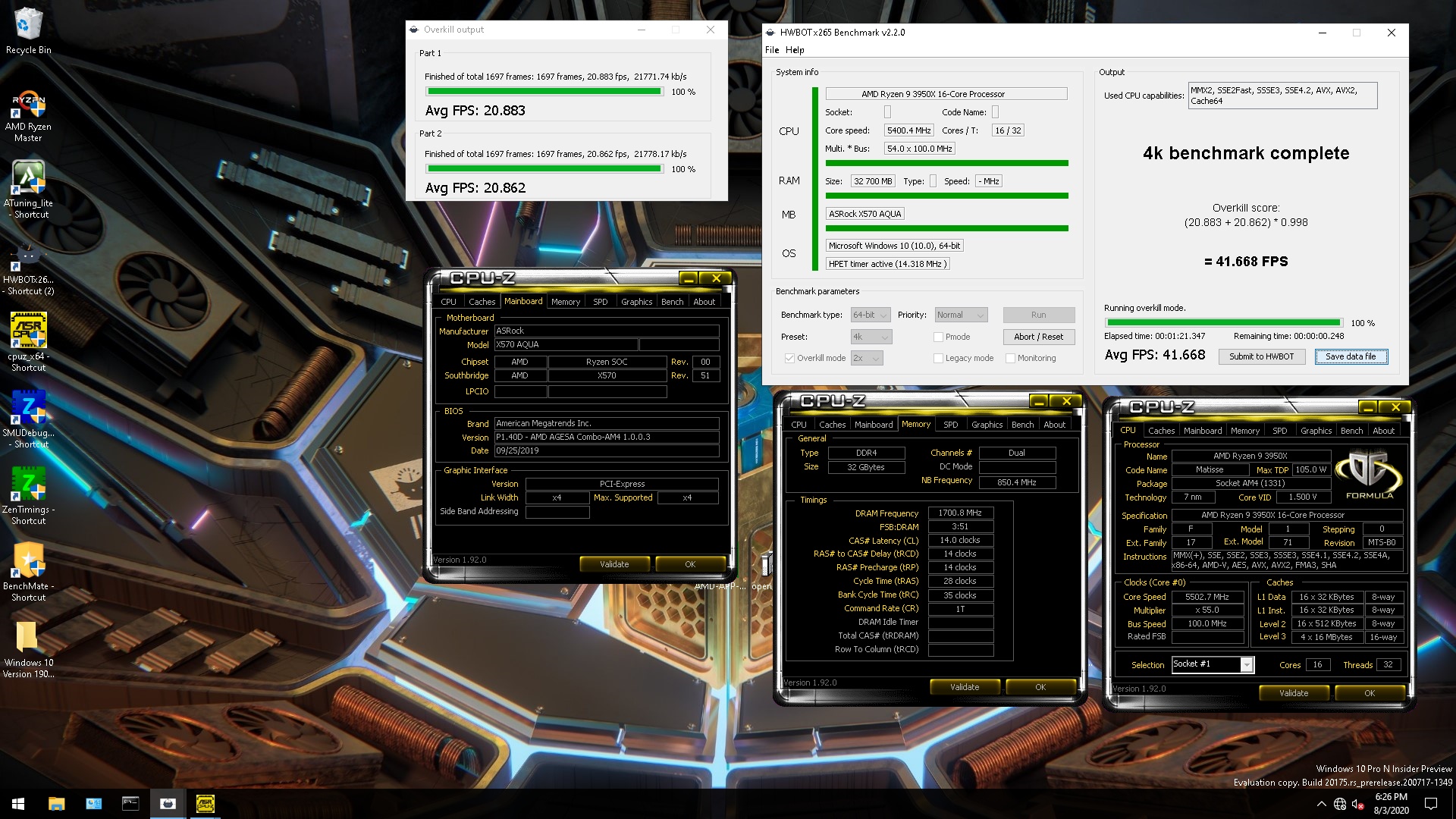
Task: Minimize the CPU-Z Mainboard window
Action: pos(689,278)
